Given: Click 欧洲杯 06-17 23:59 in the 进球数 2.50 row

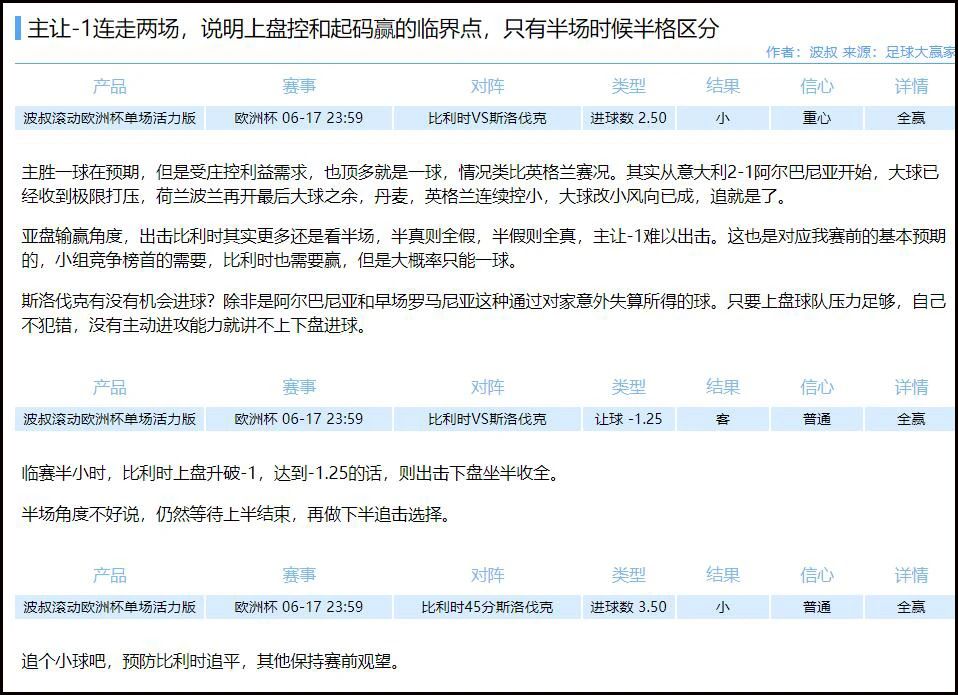Looking at the screenshot, I should (299, 118).
